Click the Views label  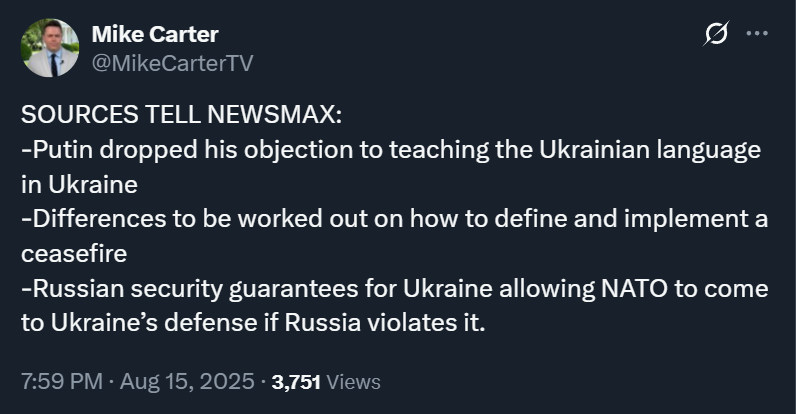pyautogui.click(x=353, y=382)
